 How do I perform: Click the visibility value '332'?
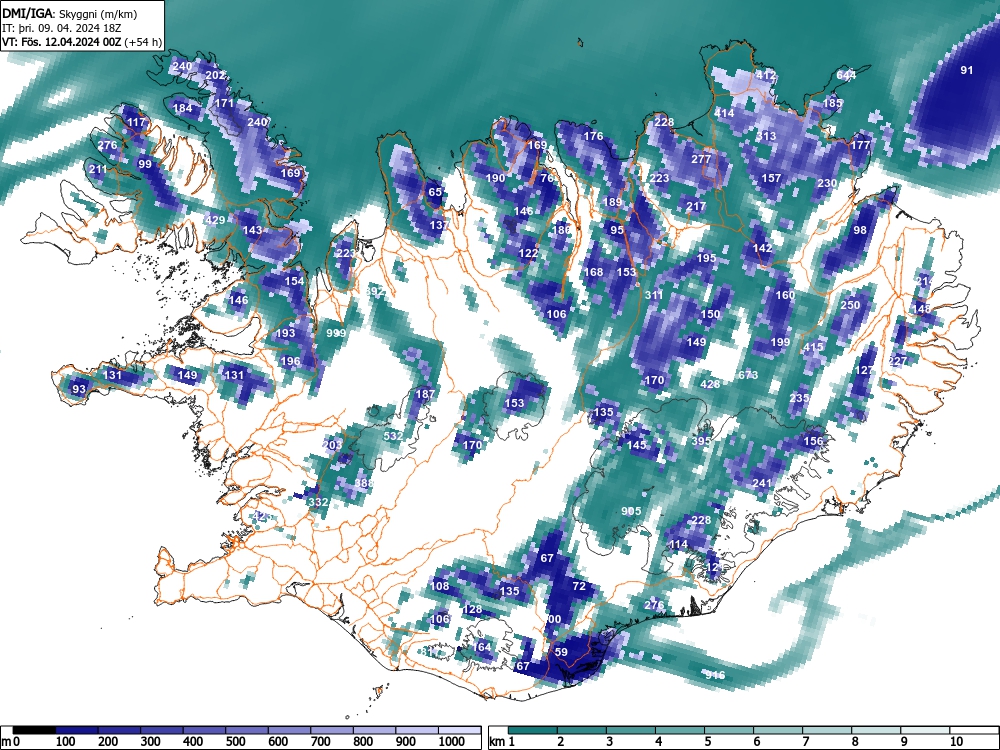[318, 502]
